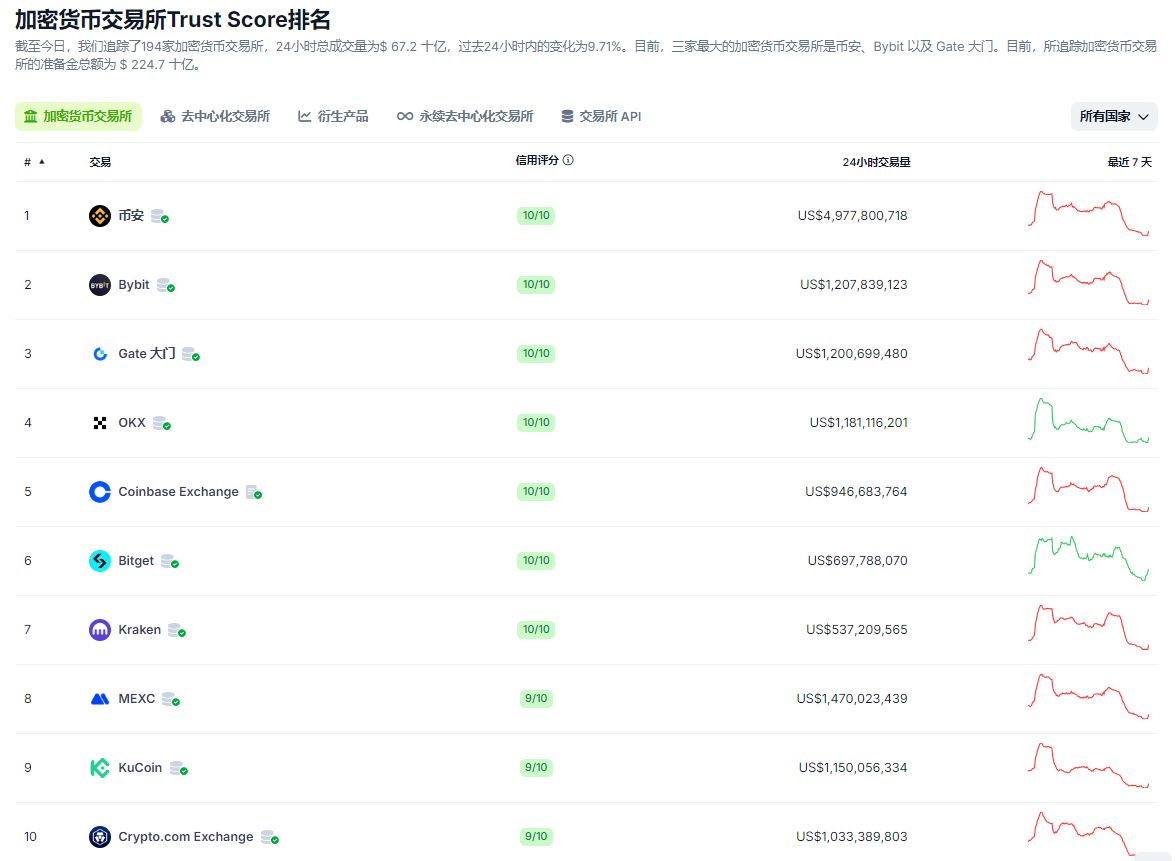Open the 所有国家 country dropdown
This screenshot has width=1175, height=861.
click(1113, 117)
